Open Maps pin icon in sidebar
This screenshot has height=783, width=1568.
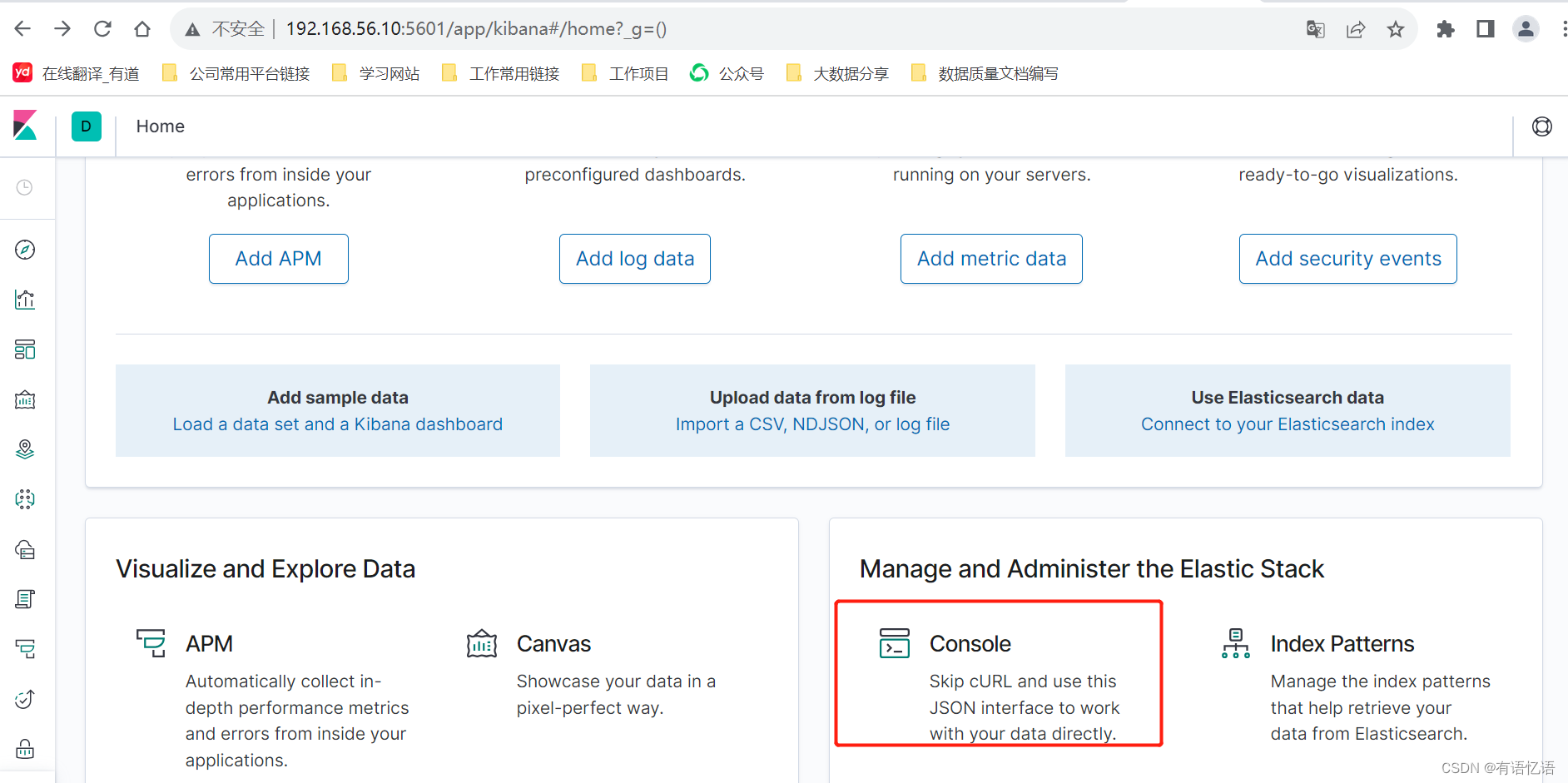25,449
